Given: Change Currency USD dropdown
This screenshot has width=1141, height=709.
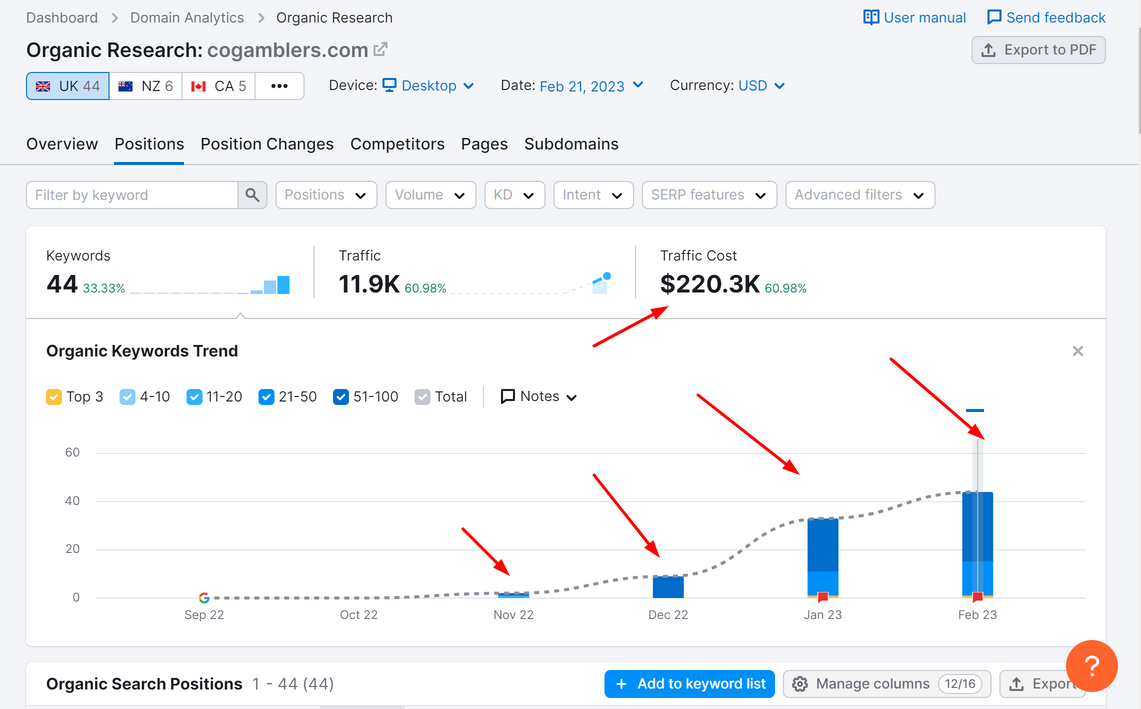Looking at the screenshot, I should point(762,86).
